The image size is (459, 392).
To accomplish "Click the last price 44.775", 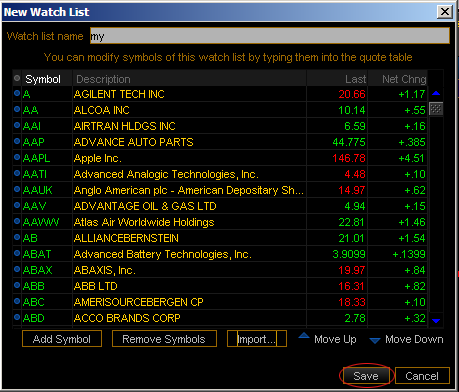I will (x=349, y=142).
